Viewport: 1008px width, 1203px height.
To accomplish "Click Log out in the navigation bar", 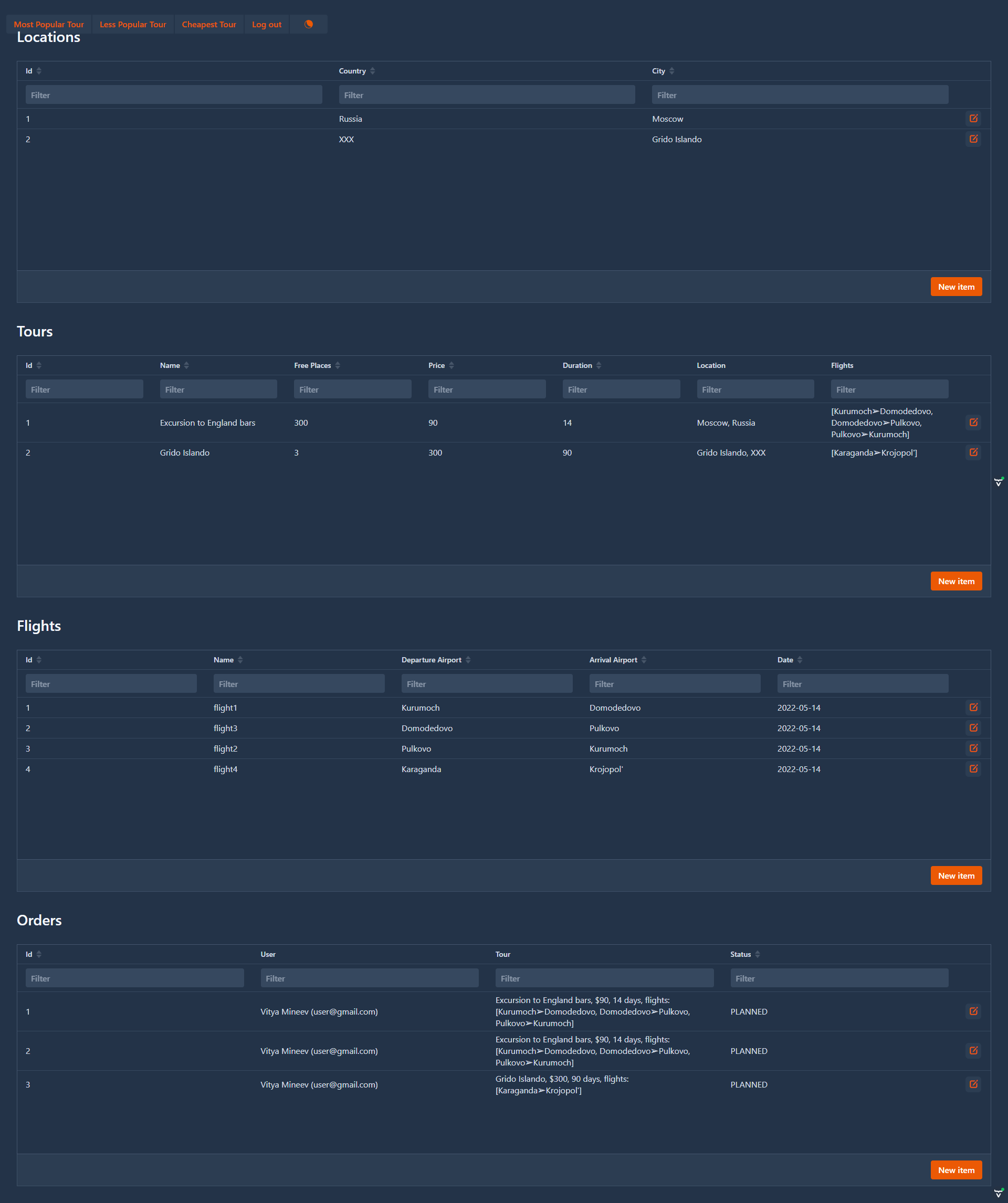I will (267, 24).
